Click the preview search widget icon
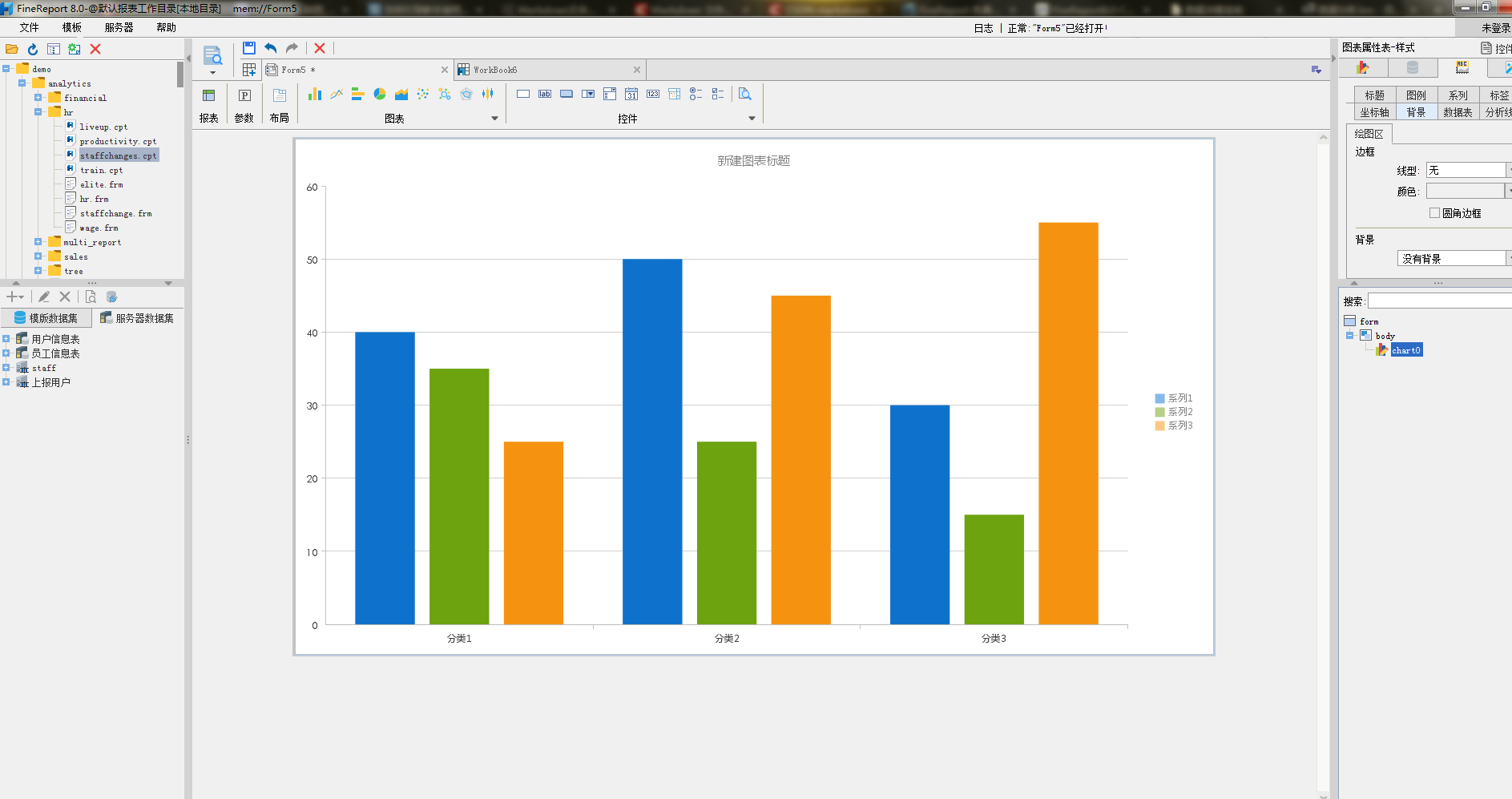1512x799 pixels. [x=745, y=95]
